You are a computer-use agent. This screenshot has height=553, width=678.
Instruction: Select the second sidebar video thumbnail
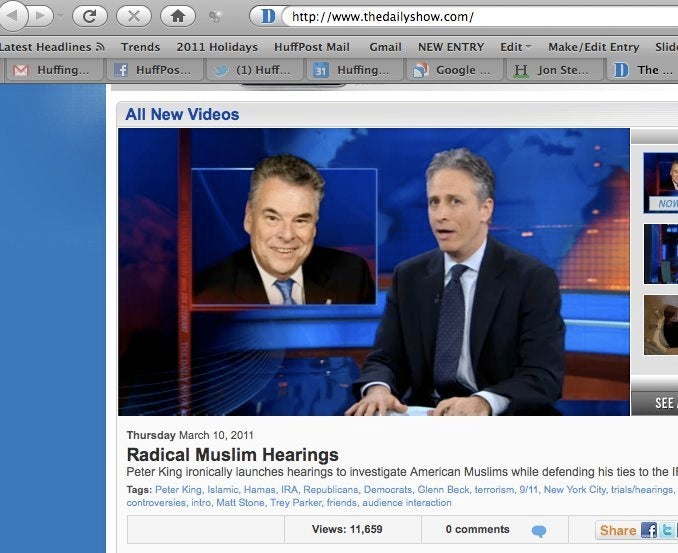661,254
